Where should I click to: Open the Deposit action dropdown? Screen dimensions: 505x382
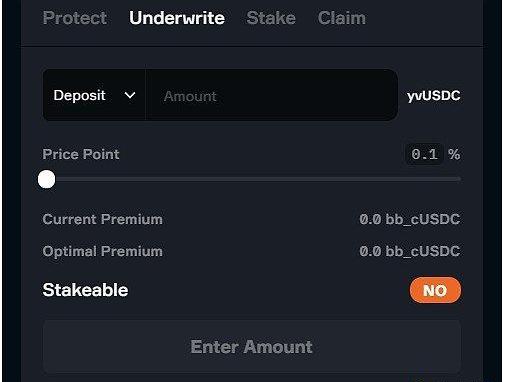tap(94, 95)
